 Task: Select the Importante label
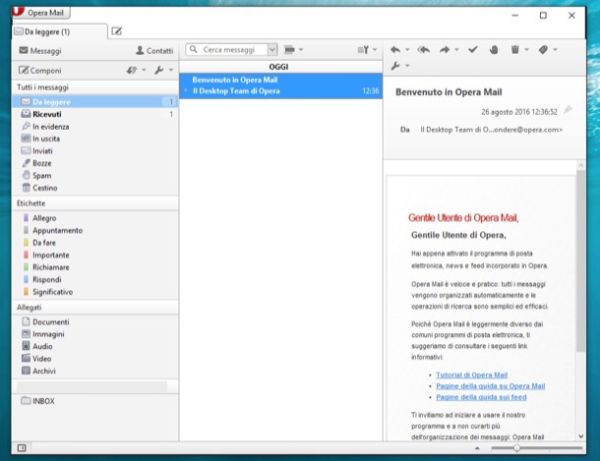pyautogui.click(x=51, y=255)
